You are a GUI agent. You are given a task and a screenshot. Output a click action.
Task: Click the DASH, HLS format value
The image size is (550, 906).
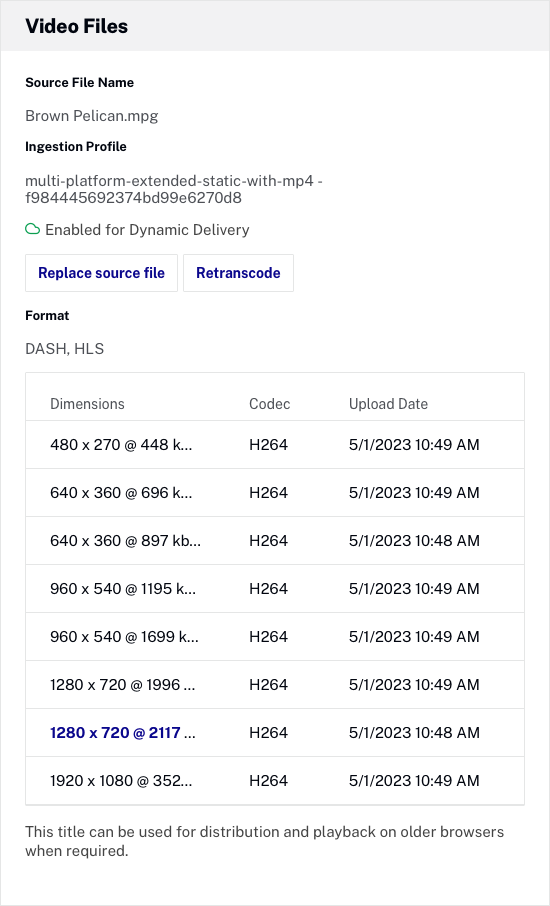(65, 348)
